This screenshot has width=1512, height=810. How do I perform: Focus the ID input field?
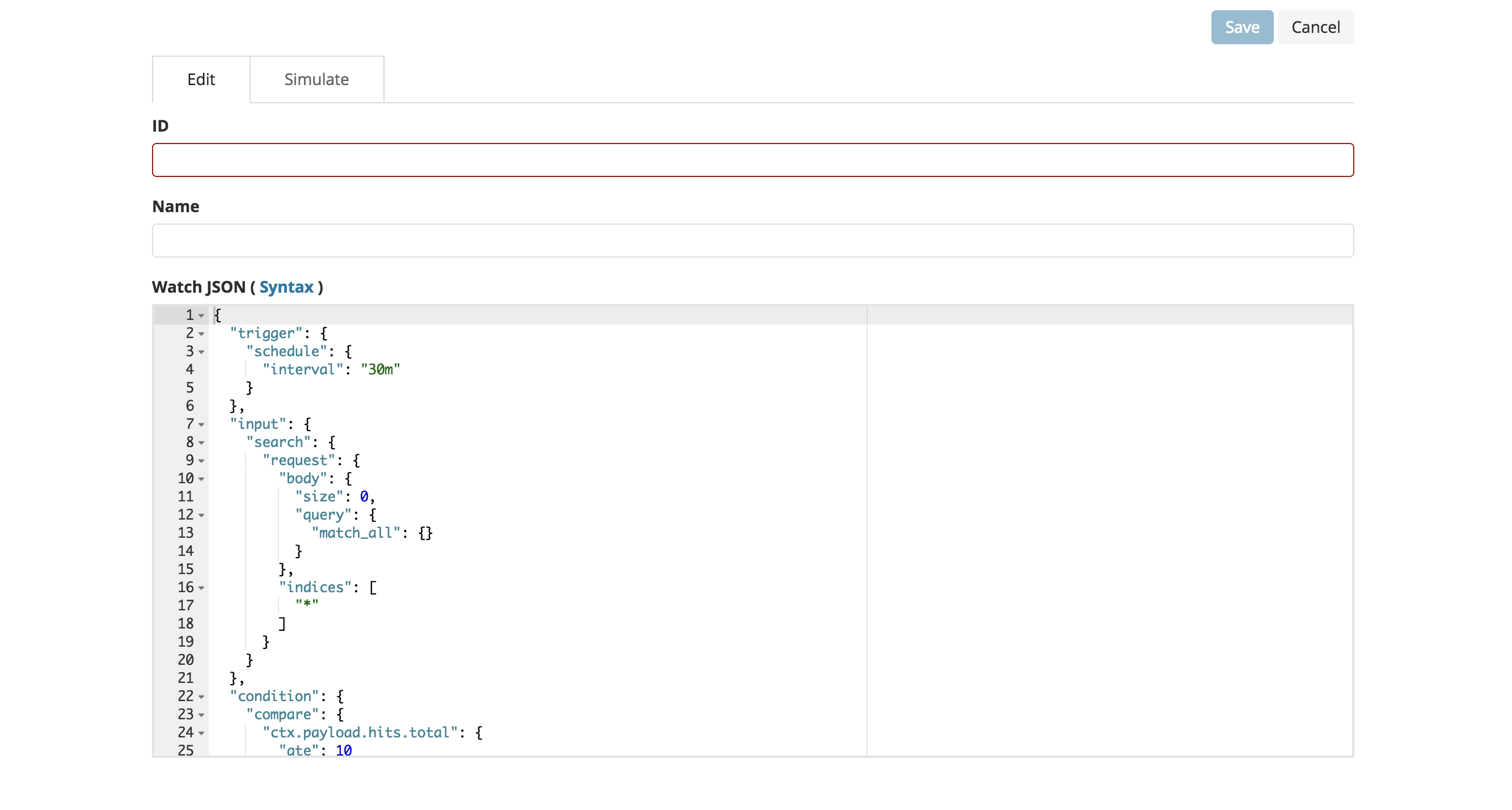753,159
